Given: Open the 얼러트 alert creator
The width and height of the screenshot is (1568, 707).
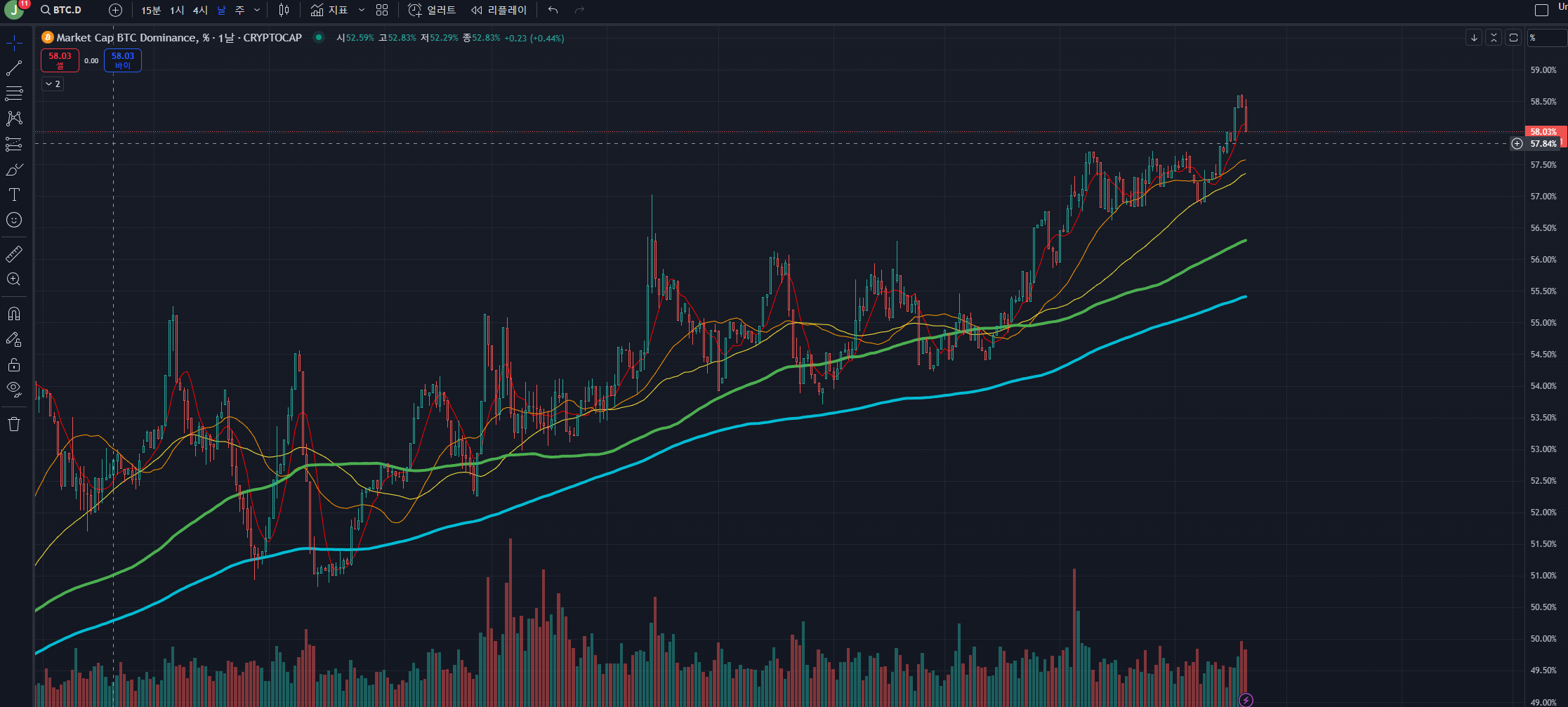Looking at the screenshot, I should click(433, 10).
